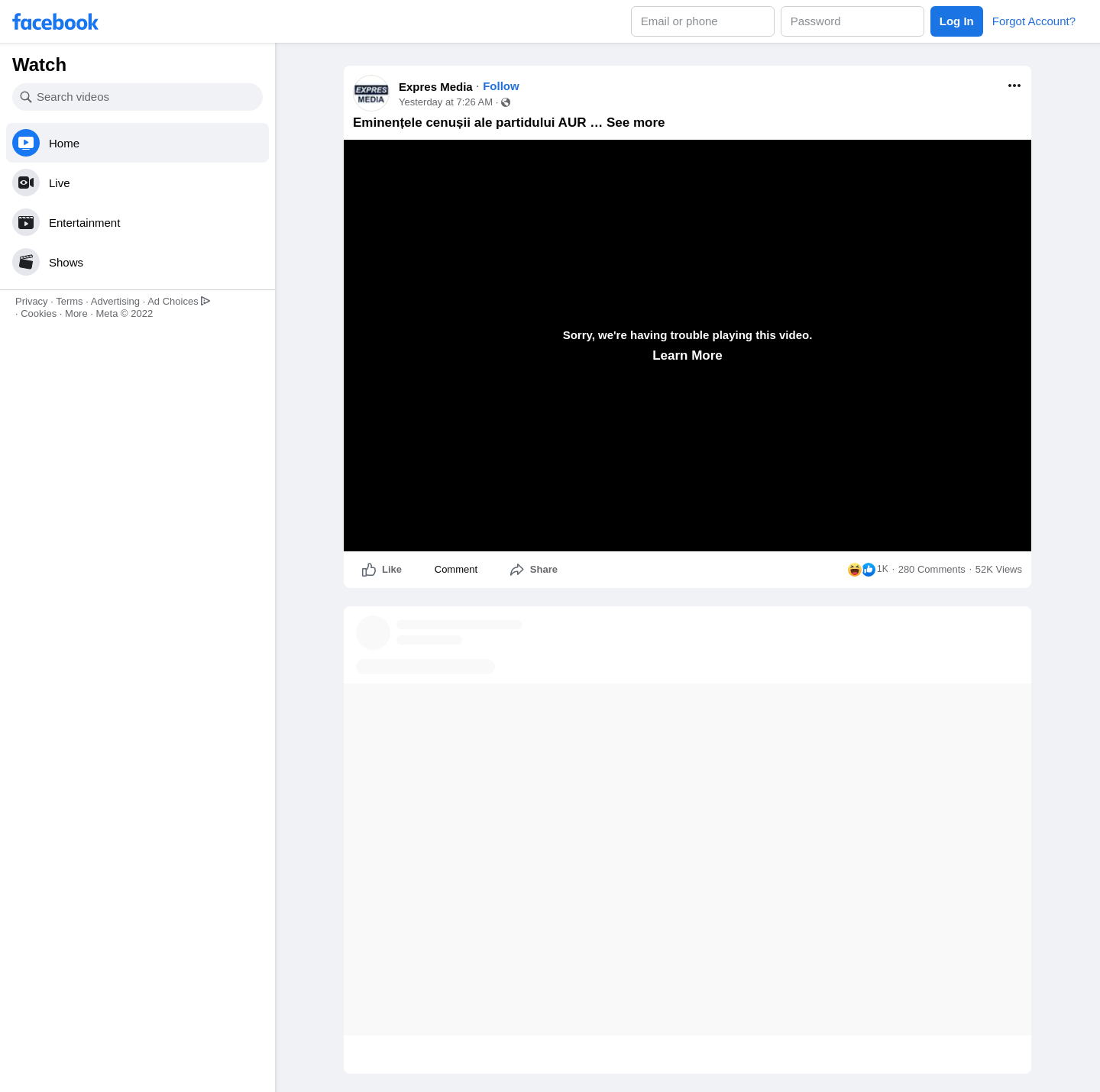Click the reactions count 1K
The height and width of the screenshot is (1092, 1100).
[x=882, y=569]
